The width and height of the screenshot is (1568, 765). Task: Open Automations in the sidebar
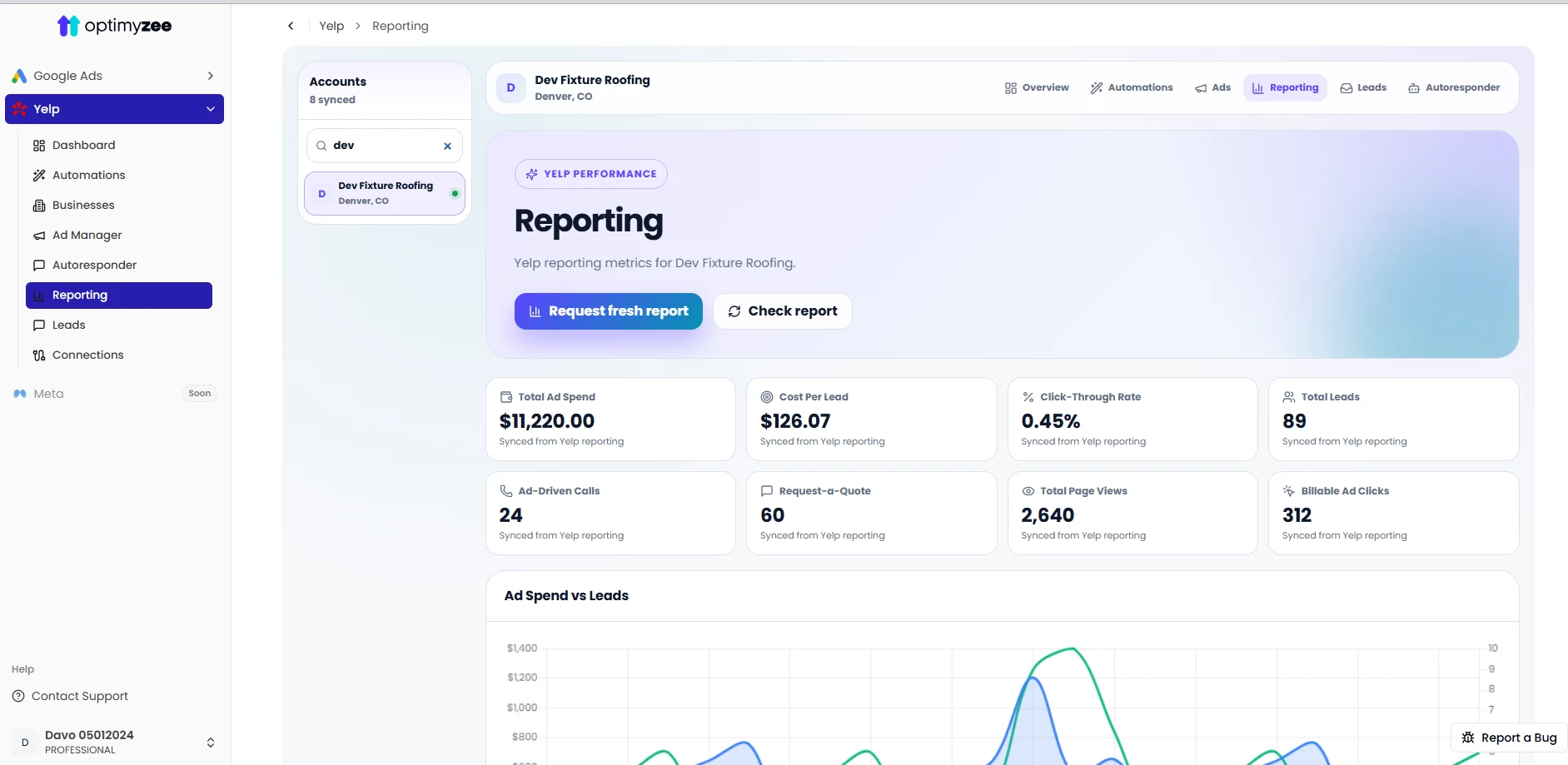pos(119,175)
